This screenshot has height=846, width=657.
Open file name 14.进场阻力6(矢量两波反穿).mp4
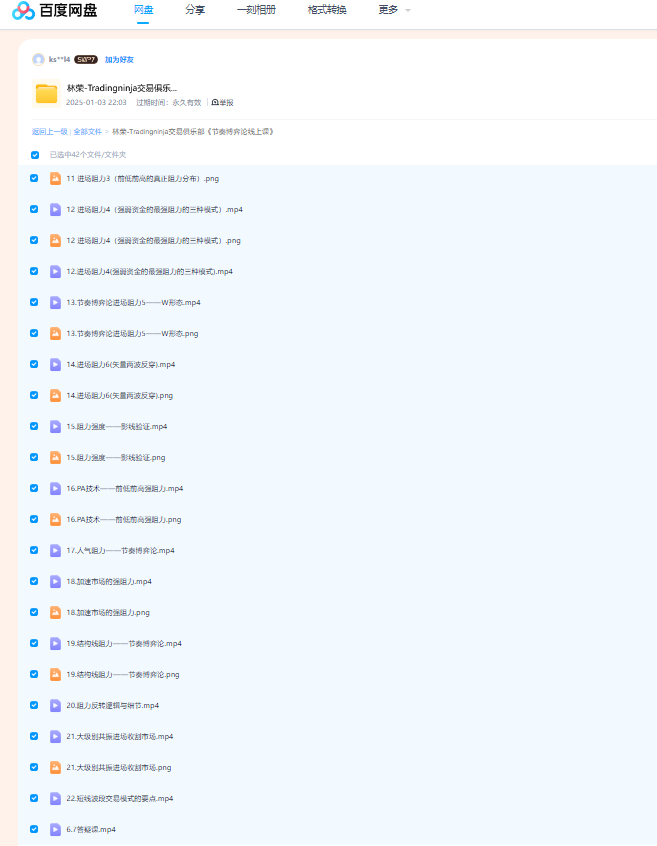tap(121, 365)
